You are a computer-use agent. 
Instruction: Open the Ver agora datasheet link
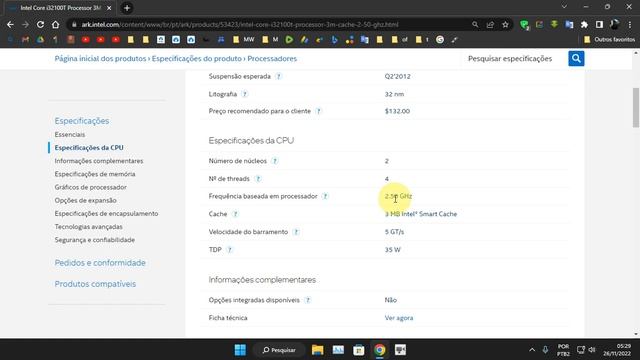[x=399, y=318]
